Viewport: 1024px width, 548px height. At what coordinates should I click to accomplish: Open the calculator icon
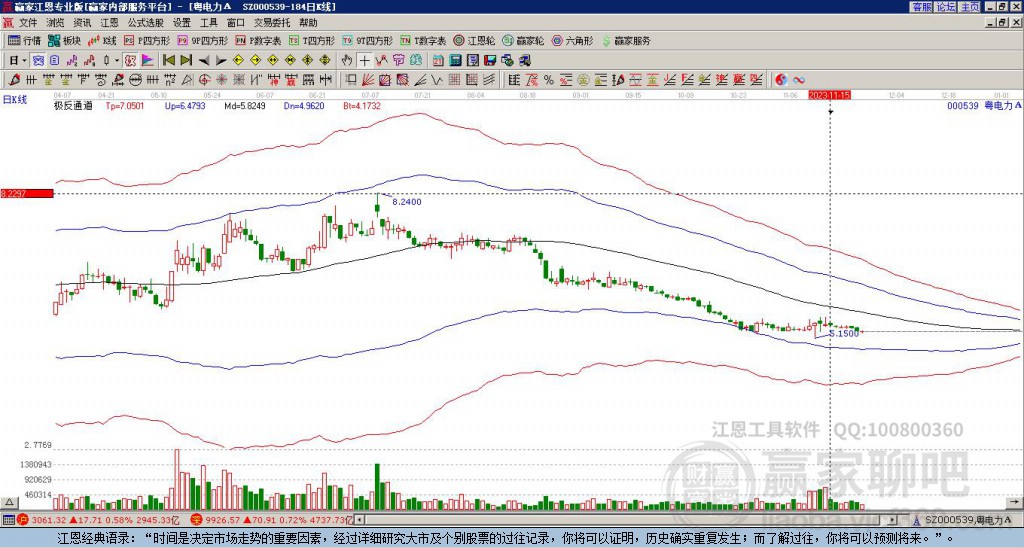(x=456, y=61)
